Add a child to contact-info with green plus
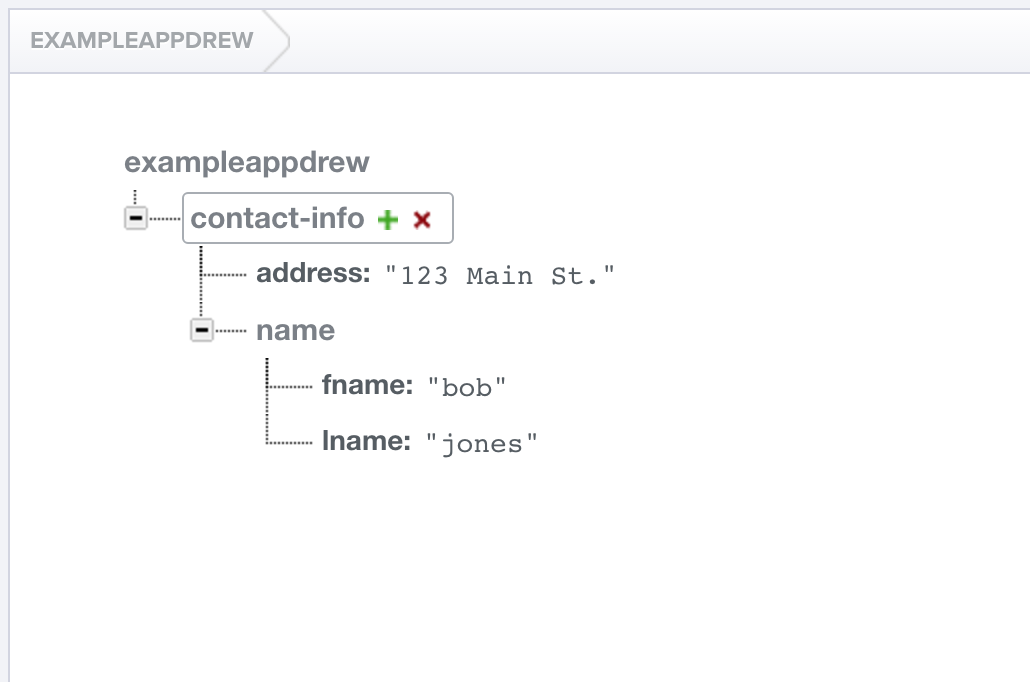The width and height of the screenshot is (1030, 682). 387,220
